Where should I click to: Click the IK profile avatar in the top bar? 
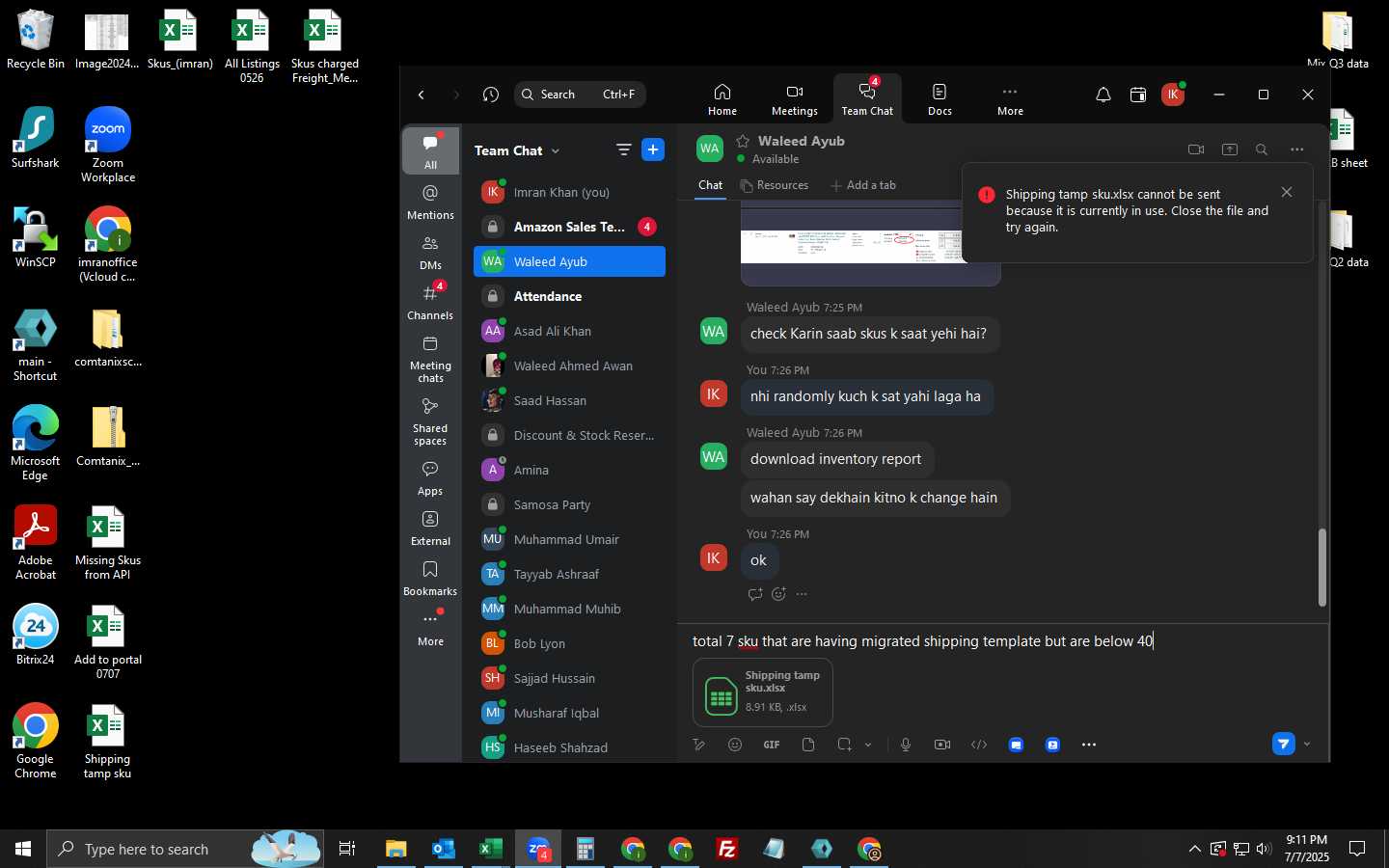tap(1173, 95)
